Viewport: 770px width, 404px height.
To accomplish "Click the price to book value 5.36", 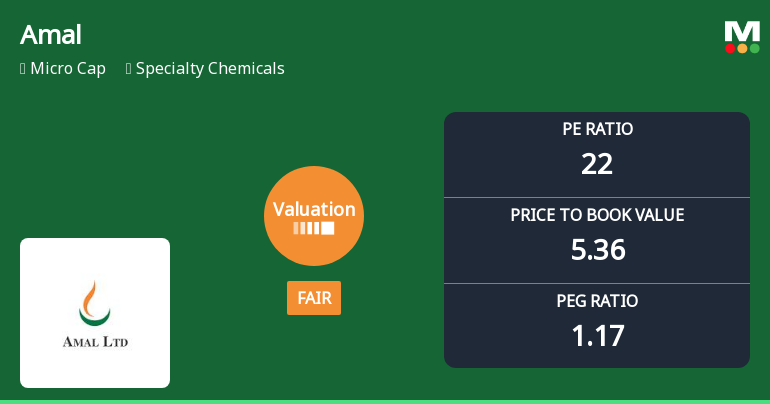I will click(597, 250).
